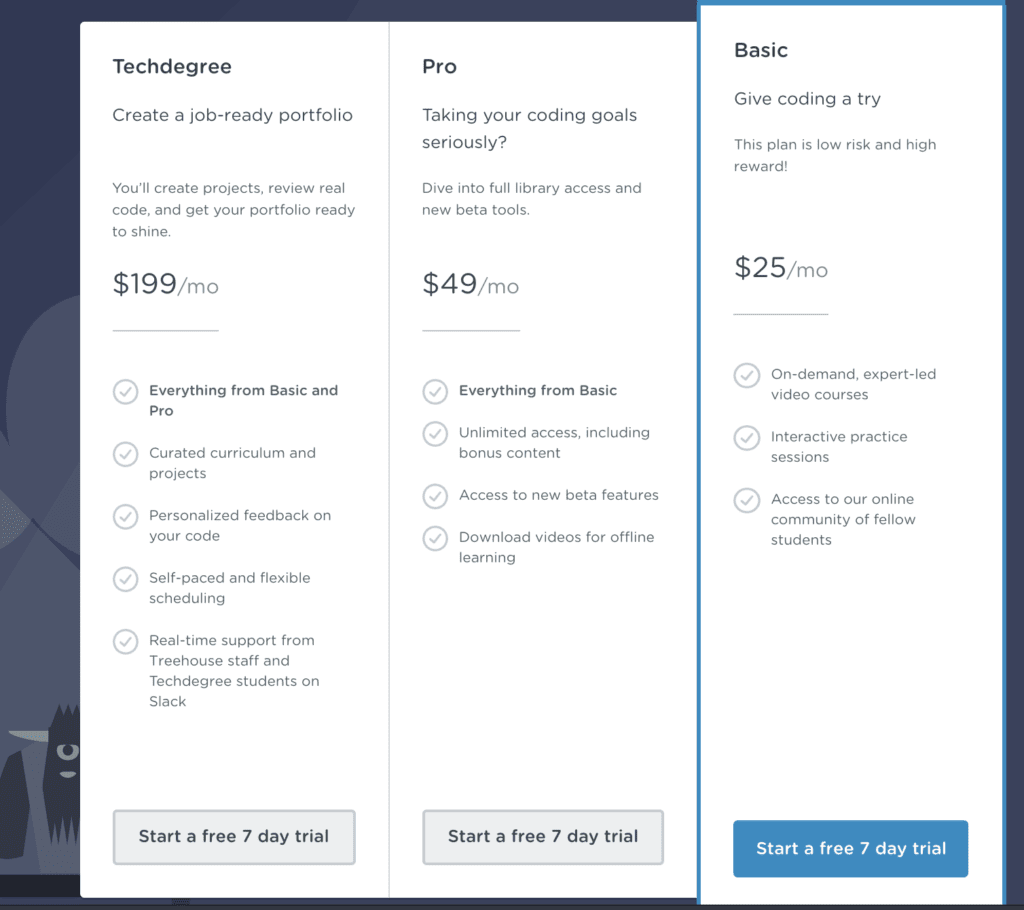This screenshot has height=910, width=1024.
Task: Click checkmark beside Everything from Basic and Pro
Action: [125, 392]
